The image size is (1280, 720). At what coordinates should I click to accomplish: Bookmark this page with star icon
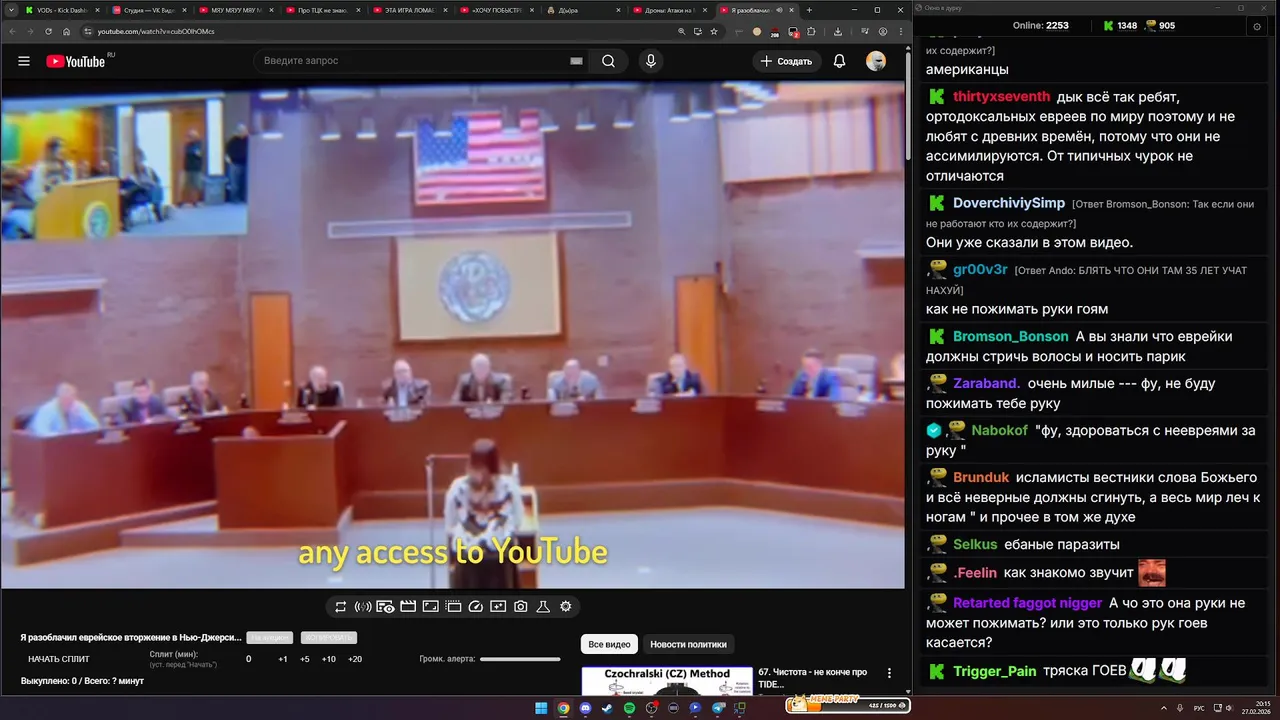coord(714,31)
